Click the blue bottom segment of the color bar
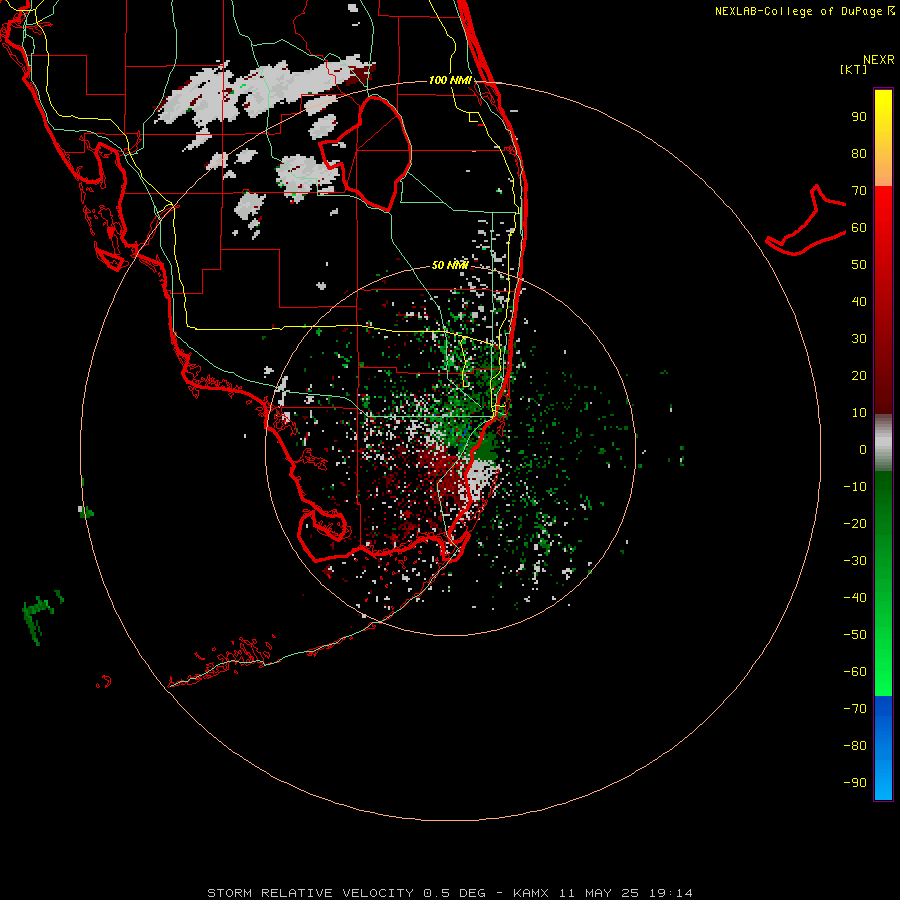Image resolution: width=900 pixels, height=900 pixels. (x=883, y=748)
